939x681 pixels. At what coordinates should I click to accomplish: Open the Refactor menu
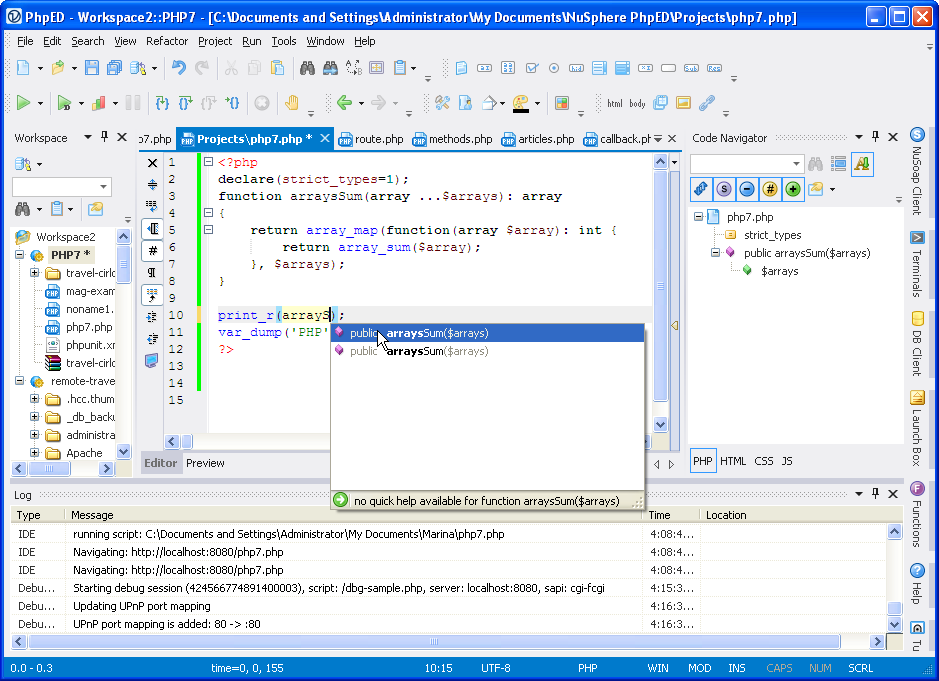point(166,41)
